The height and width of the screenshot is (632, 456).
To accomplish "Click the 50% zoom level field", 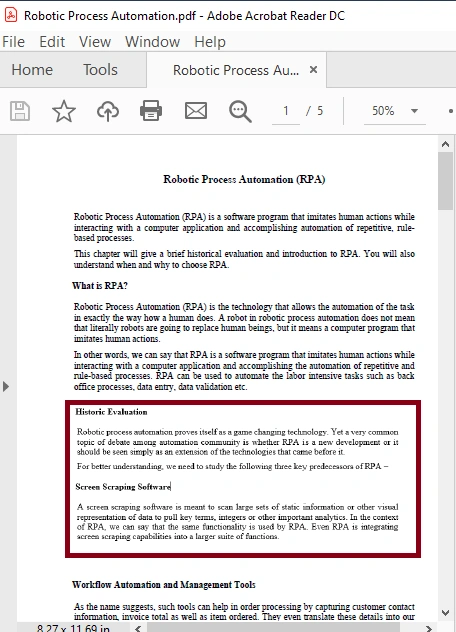I will click(x=383, y=111).
